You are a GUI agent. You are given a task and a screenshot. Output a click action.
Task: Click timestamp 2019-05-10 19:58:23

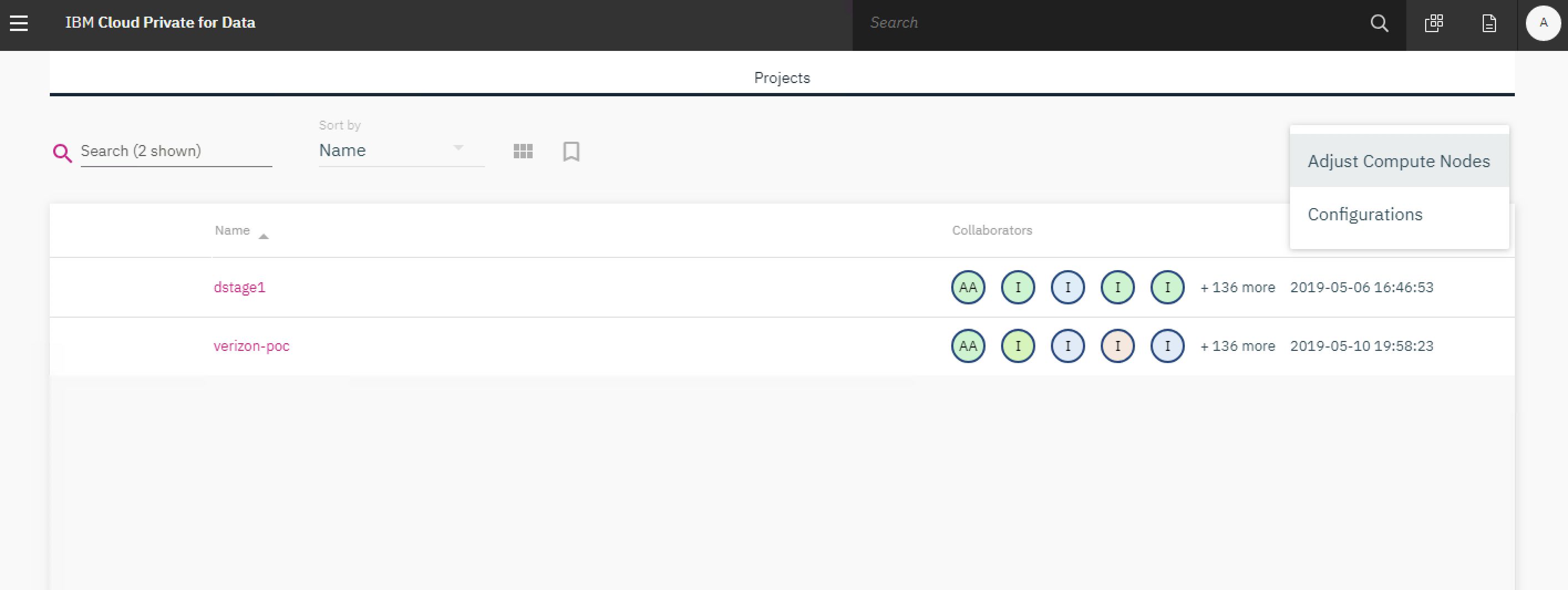click(x=1361, y=345)
